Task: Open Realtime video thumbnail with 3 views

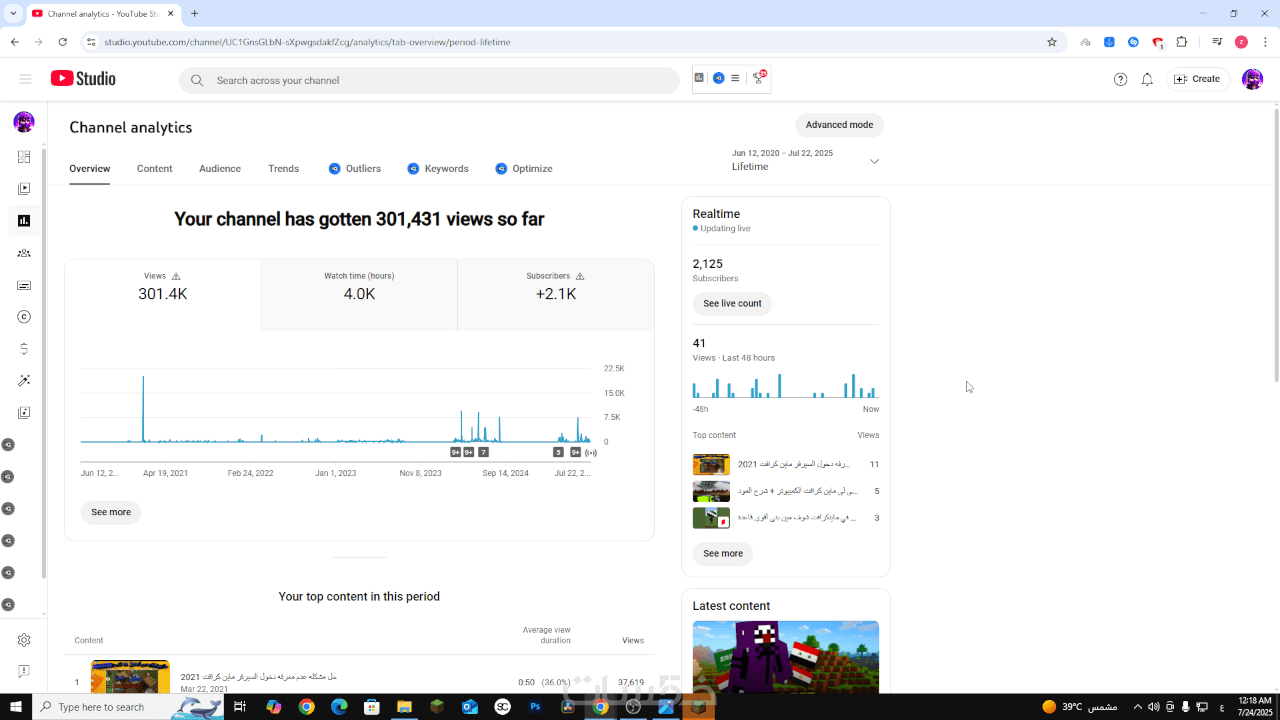Action: pos(711,518)
